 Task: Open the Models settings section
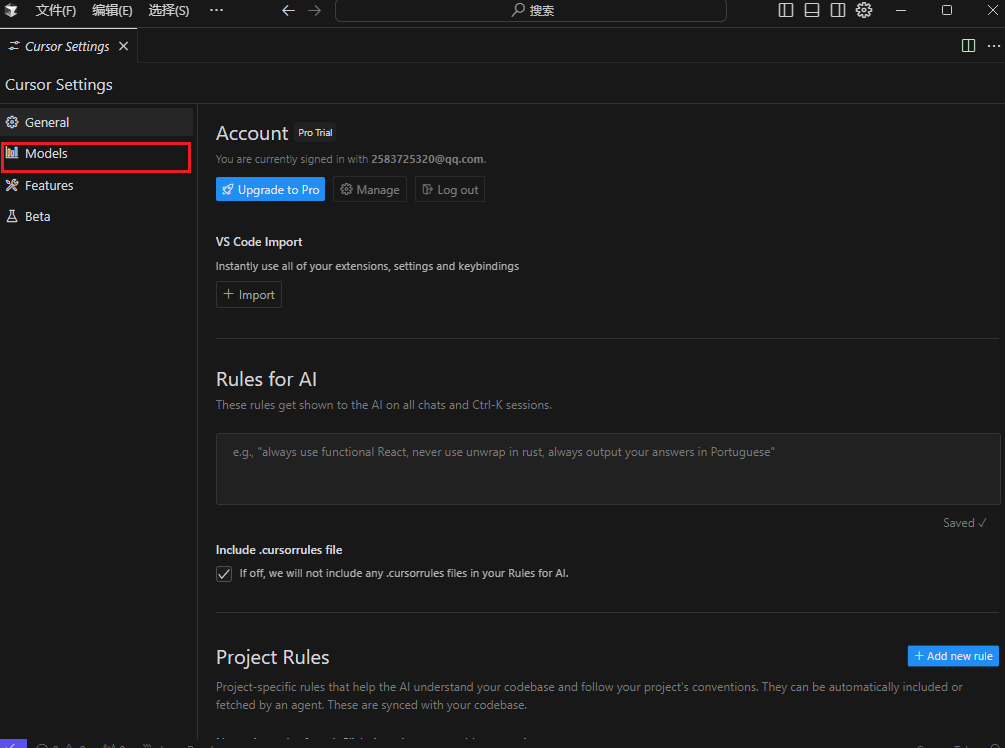click(96, 154)
